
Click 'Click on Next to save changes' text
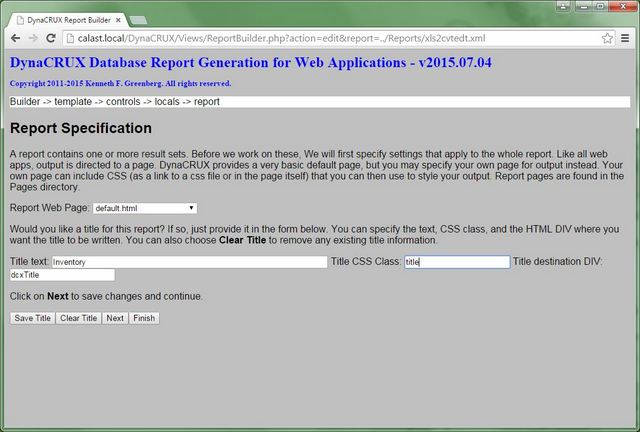click(106, 296)
